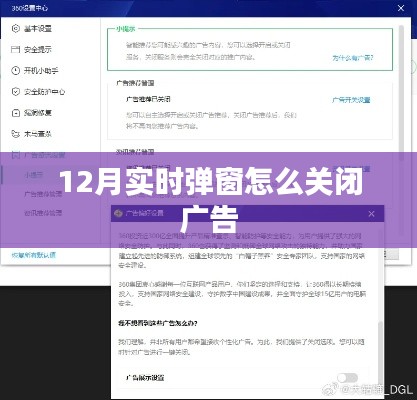Open 漏洞修复 in the sidebar
Image resolution: width=417 pixels, height=400 pixels.
click(x=38, y=113)
